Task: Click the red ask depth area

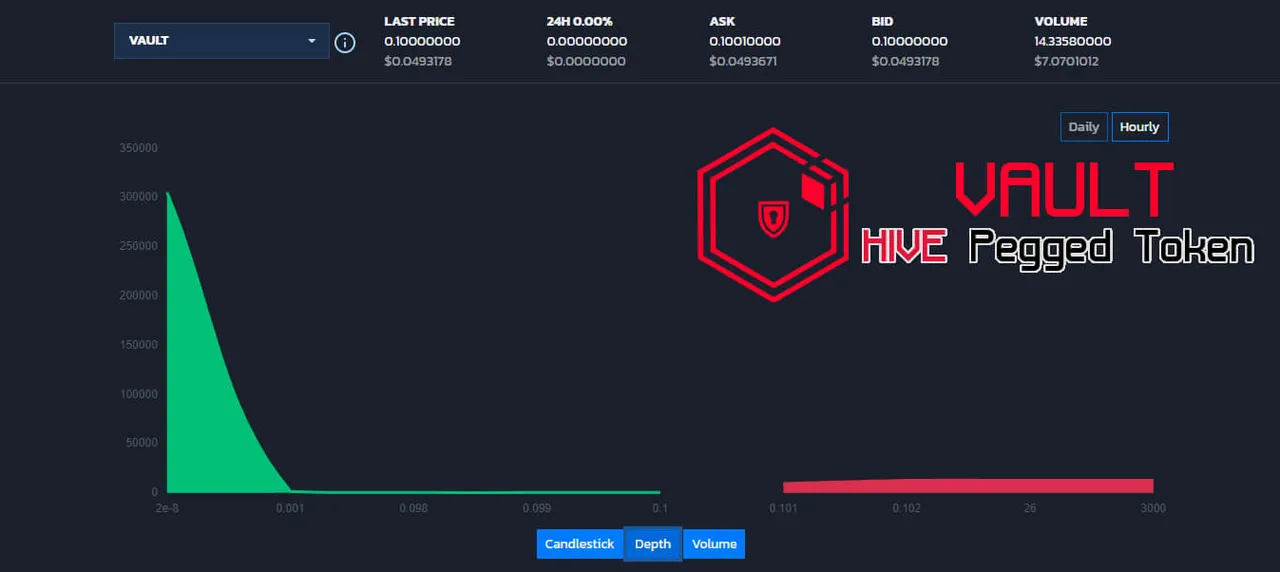Action: tap(968, 486)
